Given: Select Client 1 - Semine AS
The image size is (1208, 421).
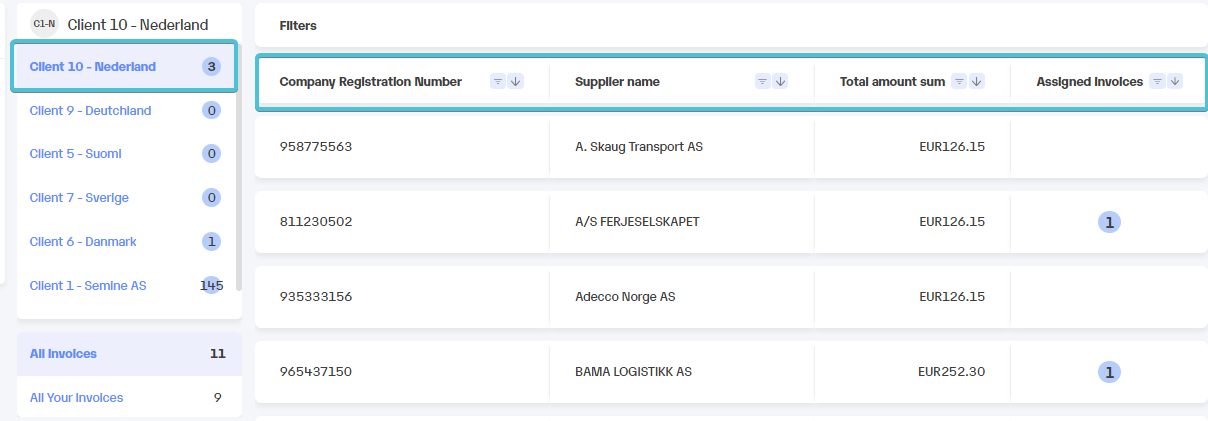Looking at the screenshot, I should coord(124,286).
